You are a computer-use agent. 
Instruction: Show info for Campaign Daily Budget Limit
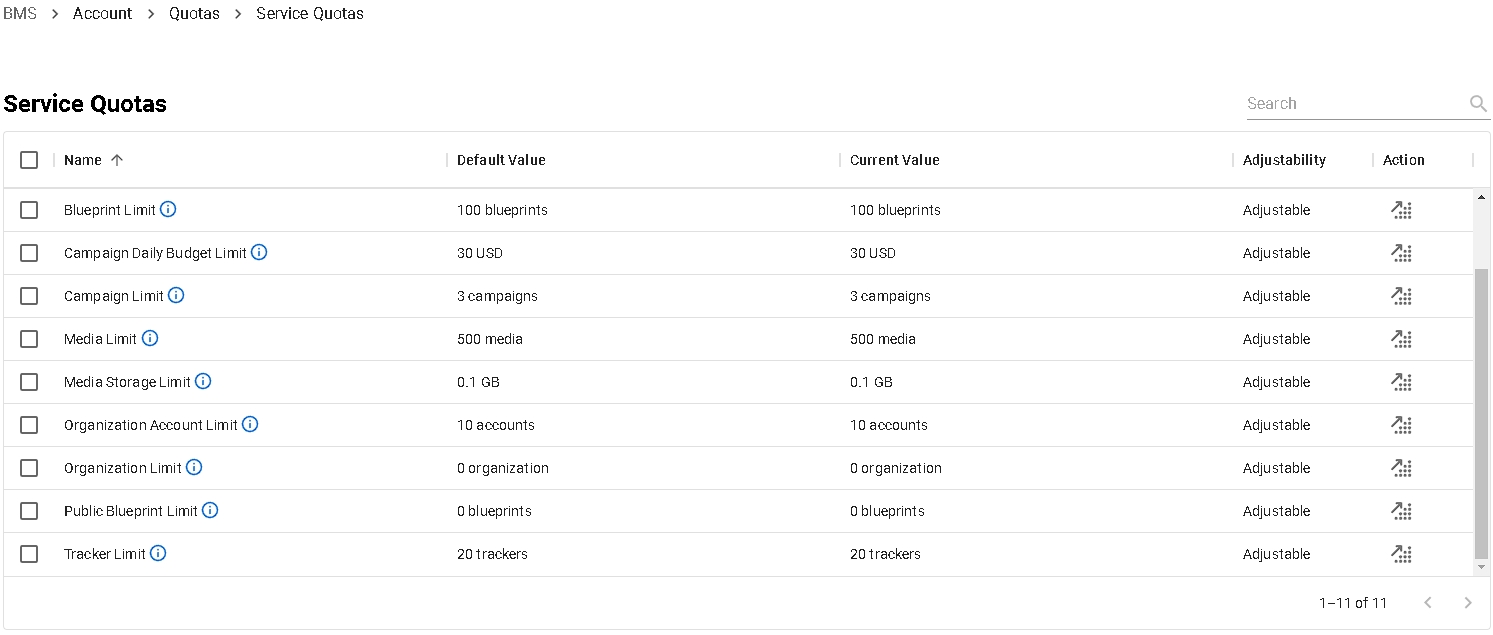[x=259, y=253]
